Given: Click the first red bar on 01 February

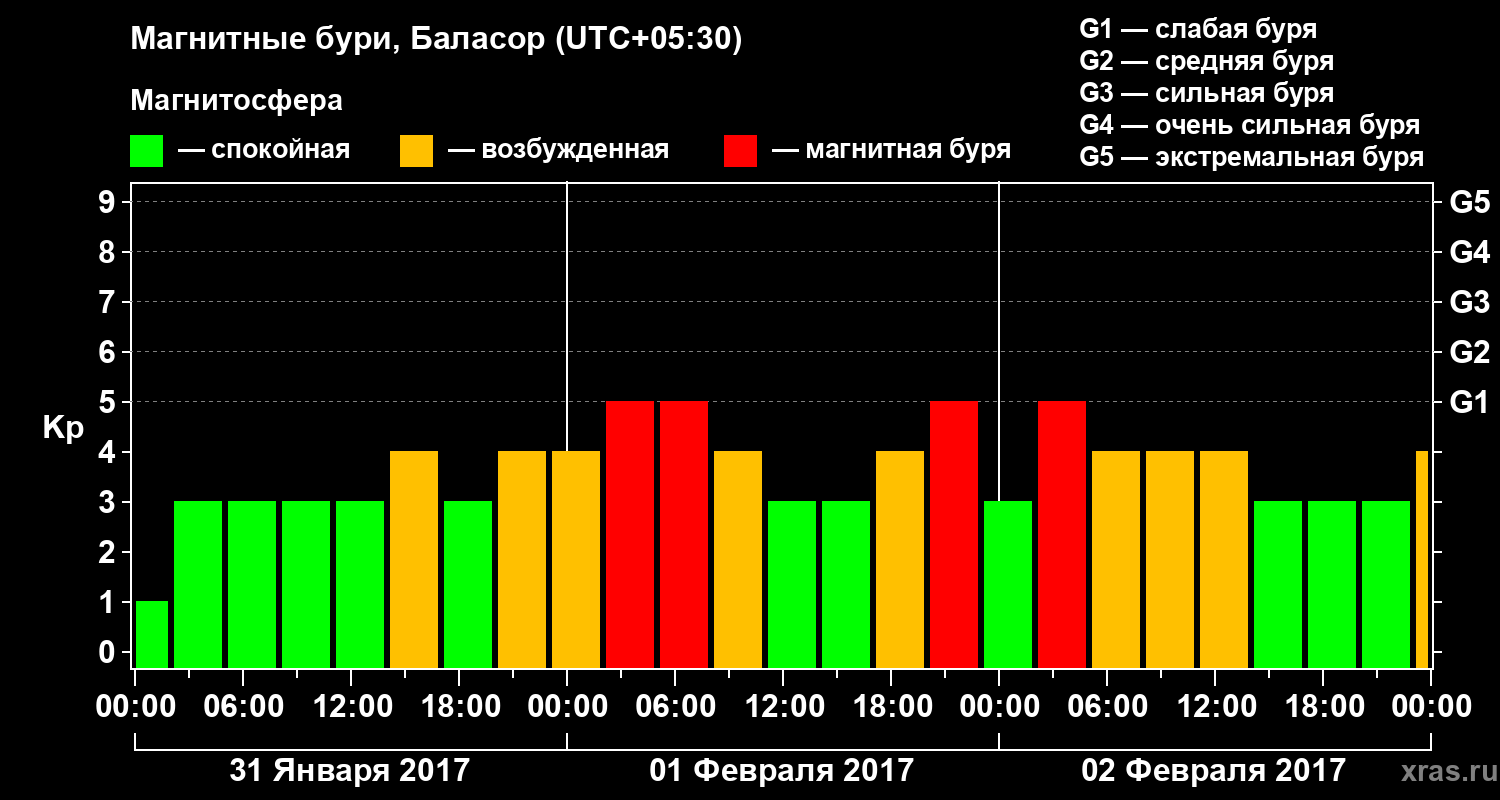Looking at the screenshot, I should click(630, 535).
